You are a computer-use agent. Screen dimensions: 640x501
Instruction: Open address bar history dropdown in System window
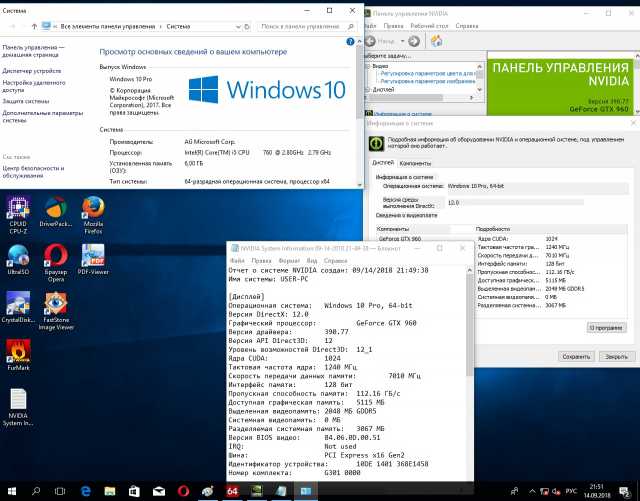tap(238, 27)
